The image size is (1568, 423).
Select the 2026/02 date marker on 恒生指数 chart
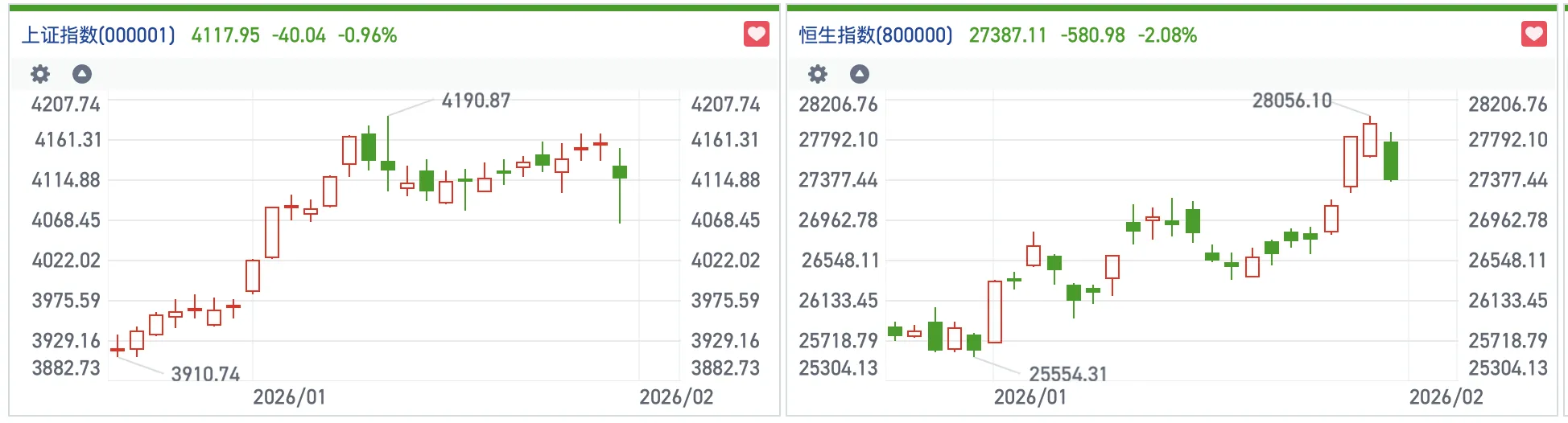point(1446,397)
